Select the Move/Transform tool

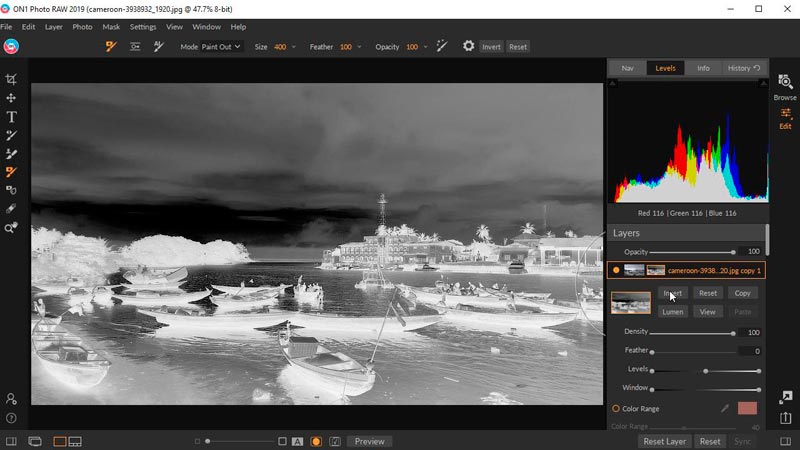click(x=11, y=98)
